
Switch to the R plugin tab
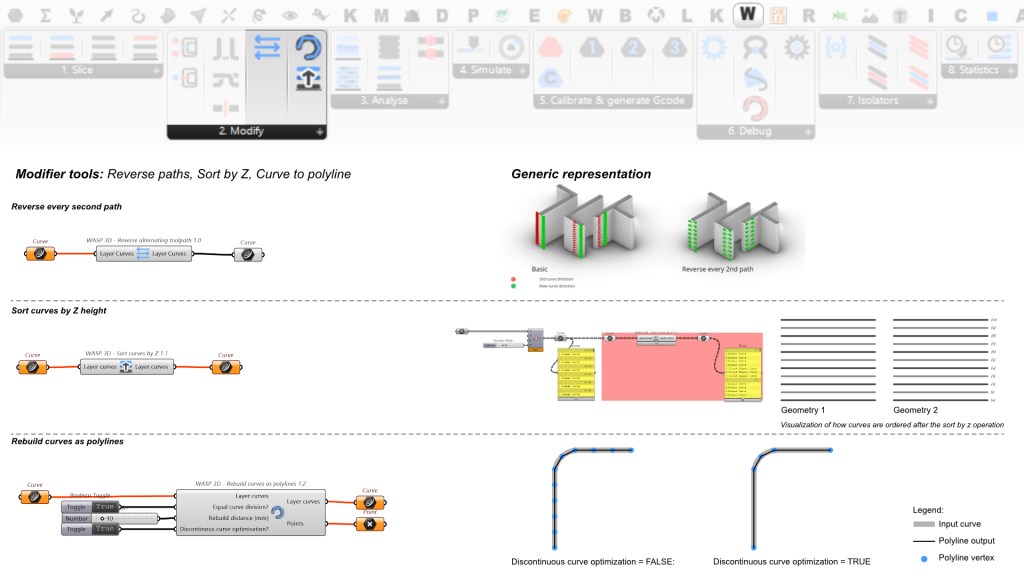pyautogui.click(x=808, y=15)
